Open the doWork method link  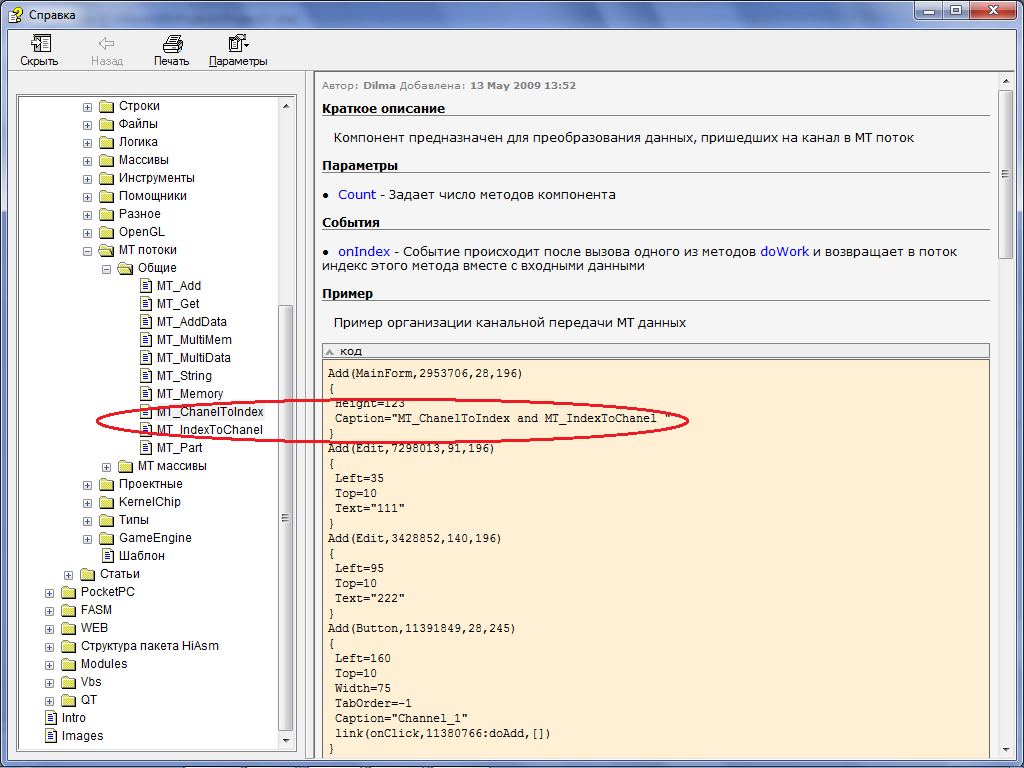(x=784, y=252)
